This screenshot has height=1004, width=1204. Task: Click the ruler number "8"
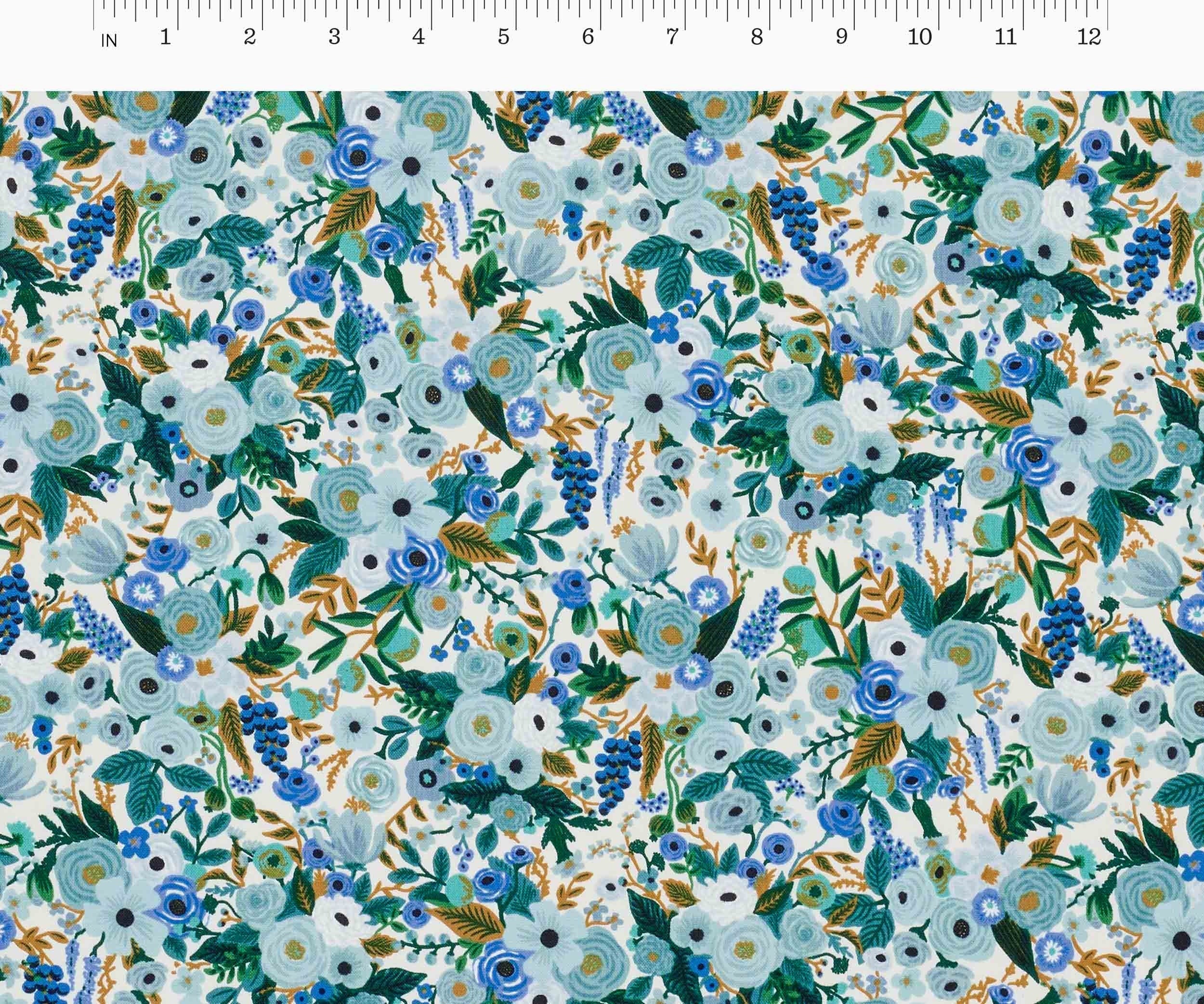pos(757,37)
